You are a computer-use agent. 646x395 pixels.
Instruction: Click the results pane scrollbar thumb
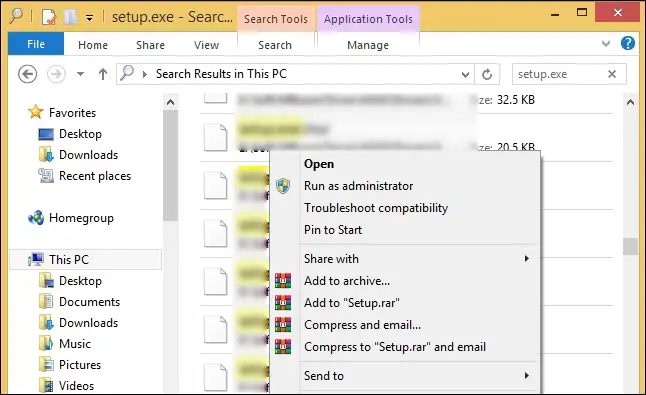[x=630, y=246]
